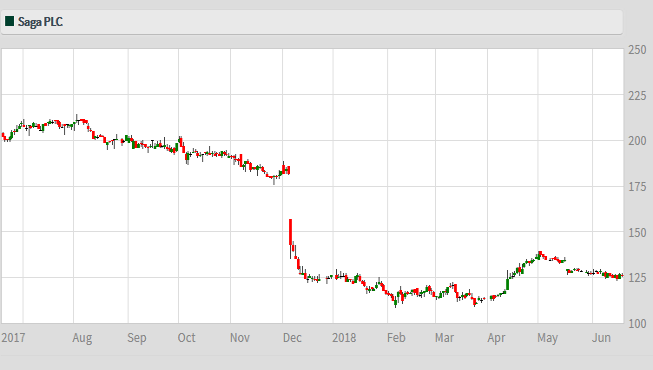653x370 pixels.
Task: Click the Dec date axis label
Action: point(292,338)
